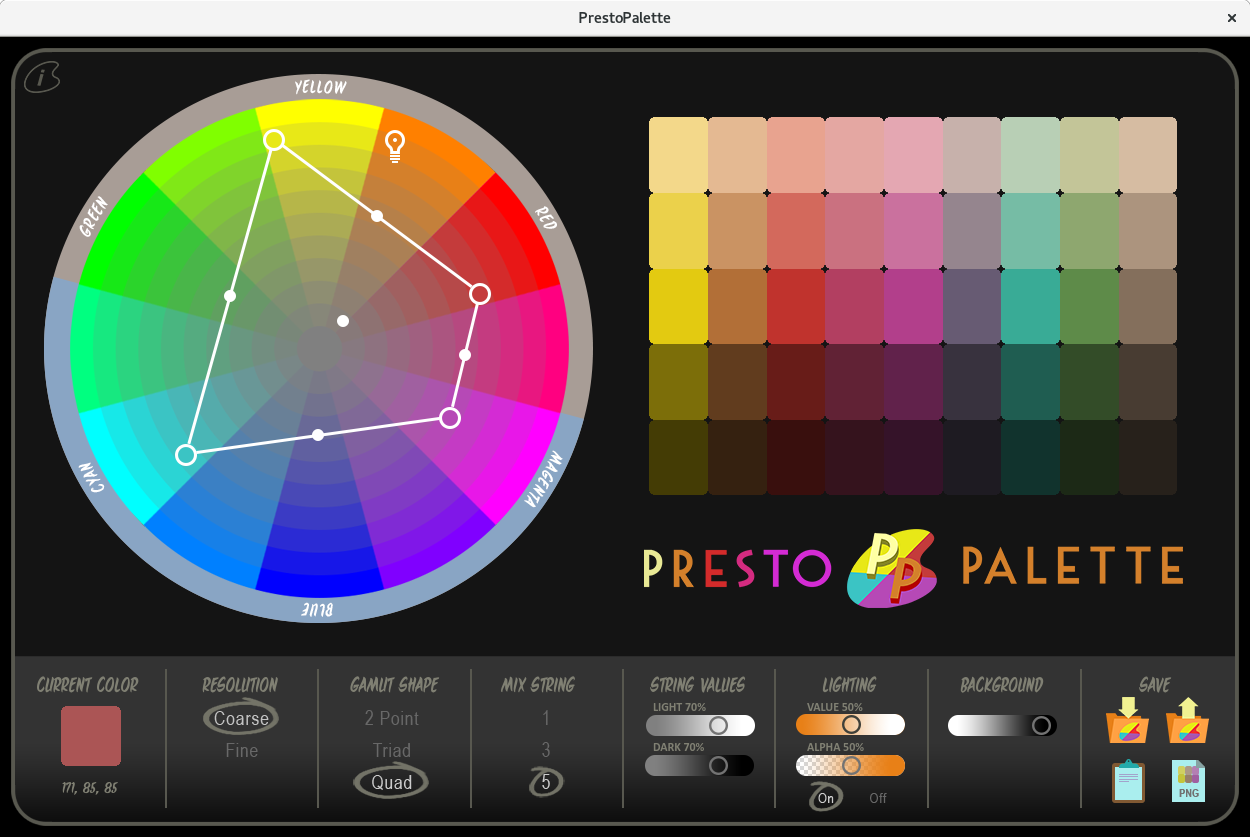Image resolution: width=1250 pixels, height=837 pixels.
Task: Copy palette with the clipboard icon
Action: 1128,781
